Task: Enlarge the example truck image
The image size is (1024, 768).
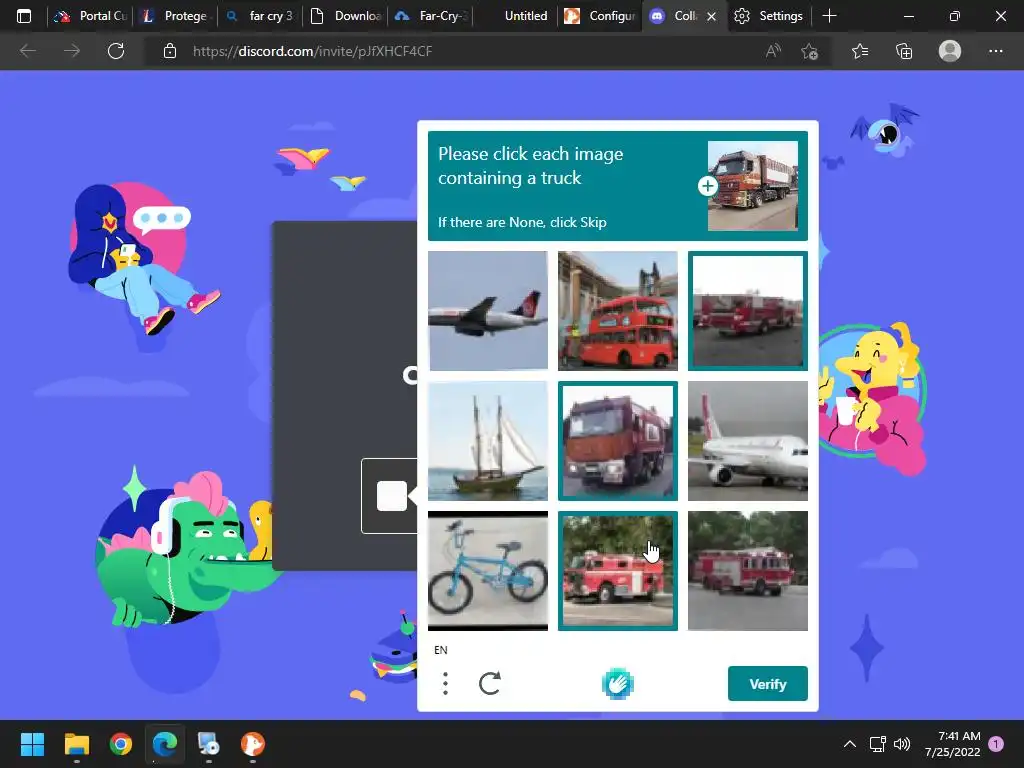Action: tap(707, 186)
